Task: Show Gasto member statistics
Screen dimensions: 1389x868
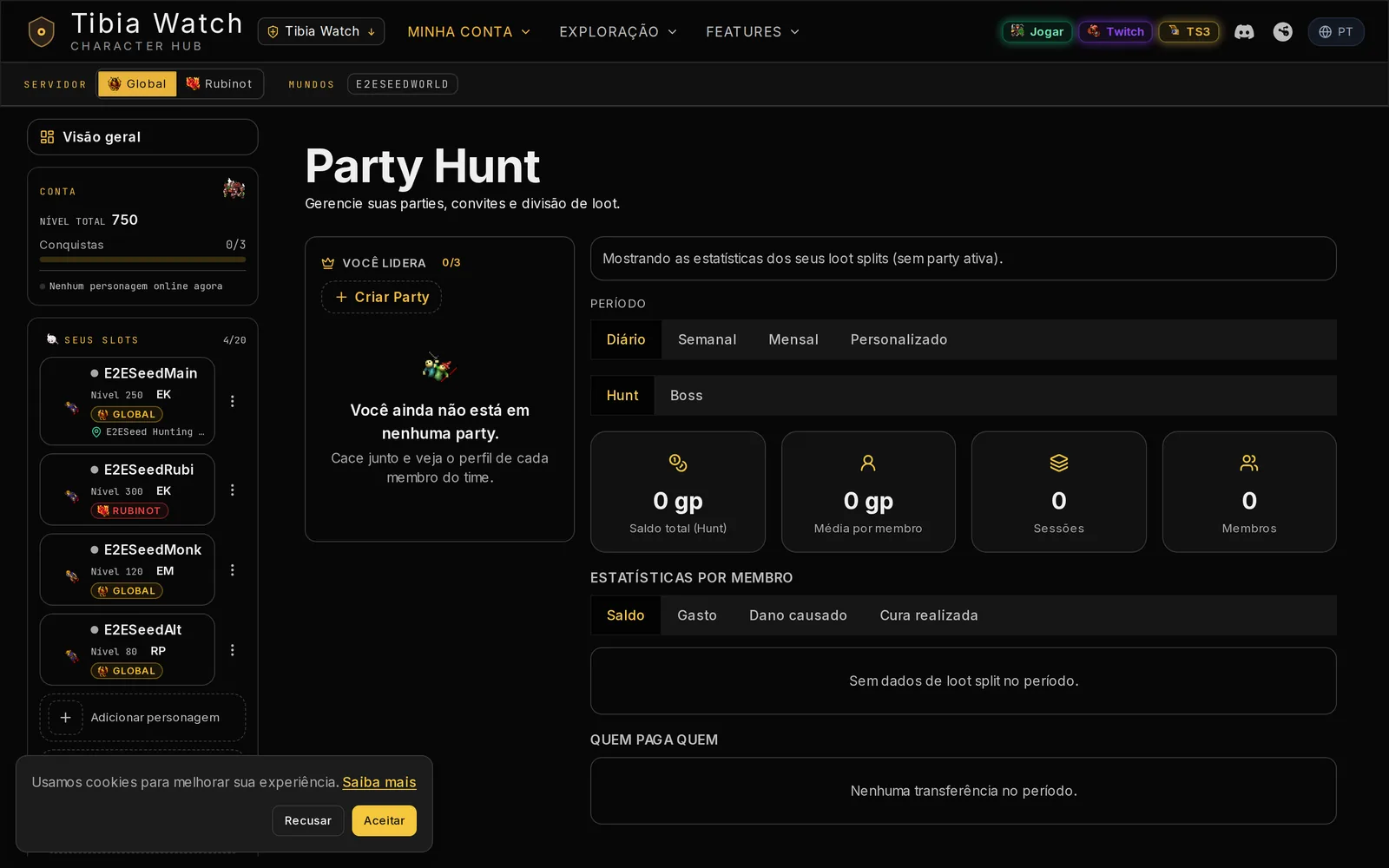Action: click(697, 615)
